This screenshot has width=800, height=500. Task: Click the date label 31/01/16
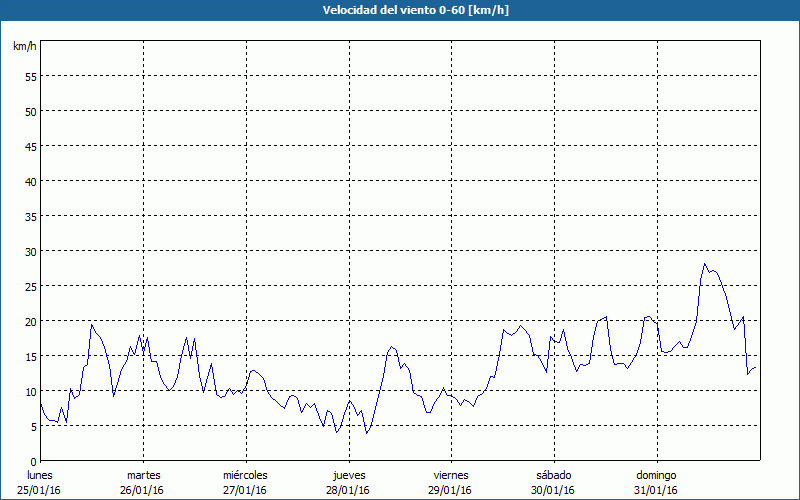tap(656, 490)
